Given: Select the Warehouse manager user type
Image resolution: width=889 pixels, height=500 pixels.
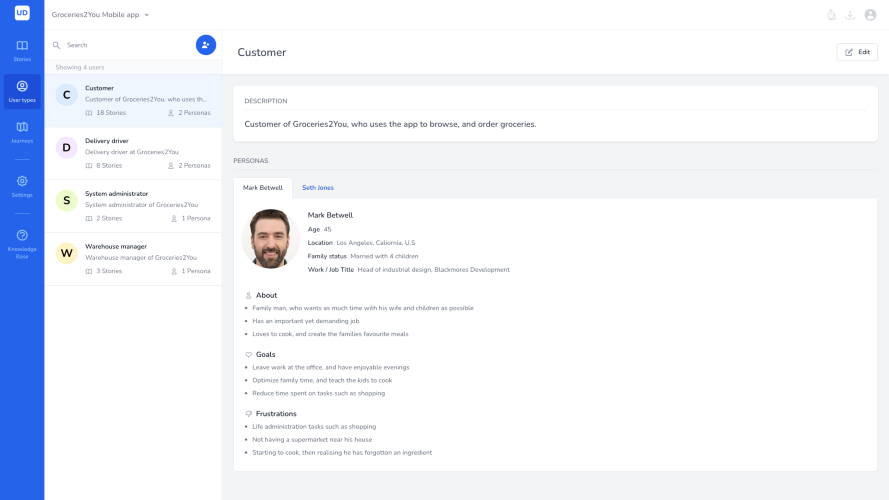Looking at the screenshot, I should coord(133,259).
